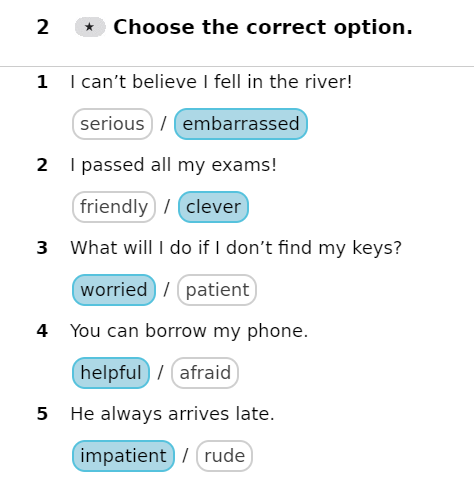Image resolution: width=474 pixels, height=490 pixels.
Task: Select 'rude' for question 5
Action: [224, 456]
